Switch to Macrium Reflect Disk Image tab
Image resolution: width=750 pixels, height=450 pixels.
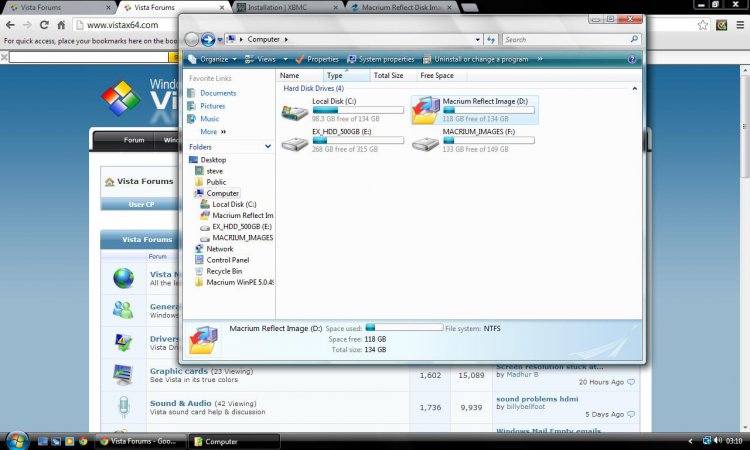point(401,7)
